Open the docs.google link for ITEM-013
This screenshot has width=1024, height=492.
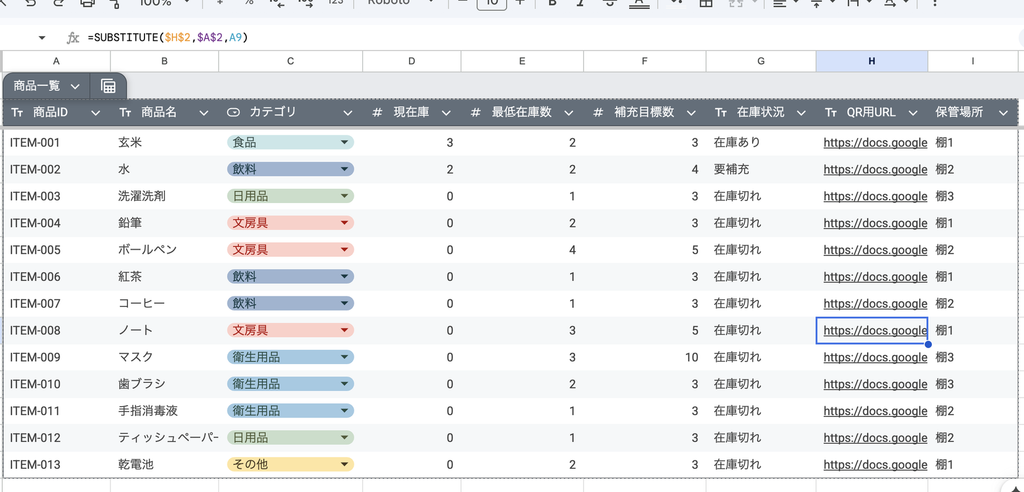875,465
